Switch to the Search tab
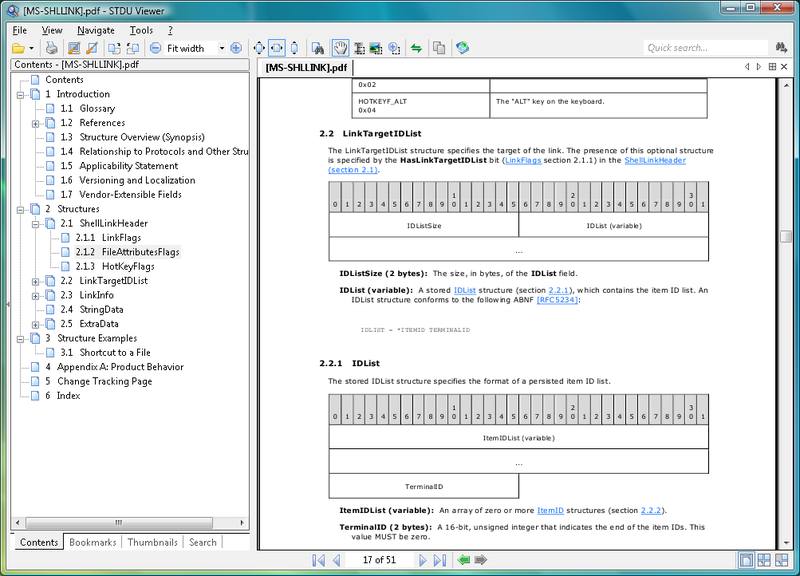800x576 pixels. (203, 542)
